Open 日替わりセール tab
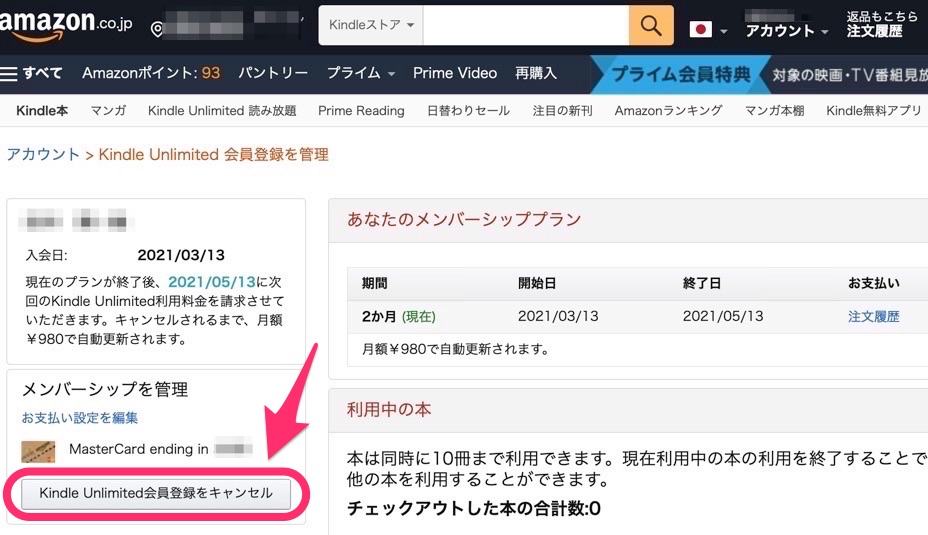Viewport: 928px width, 535px height. click(468, 111)
